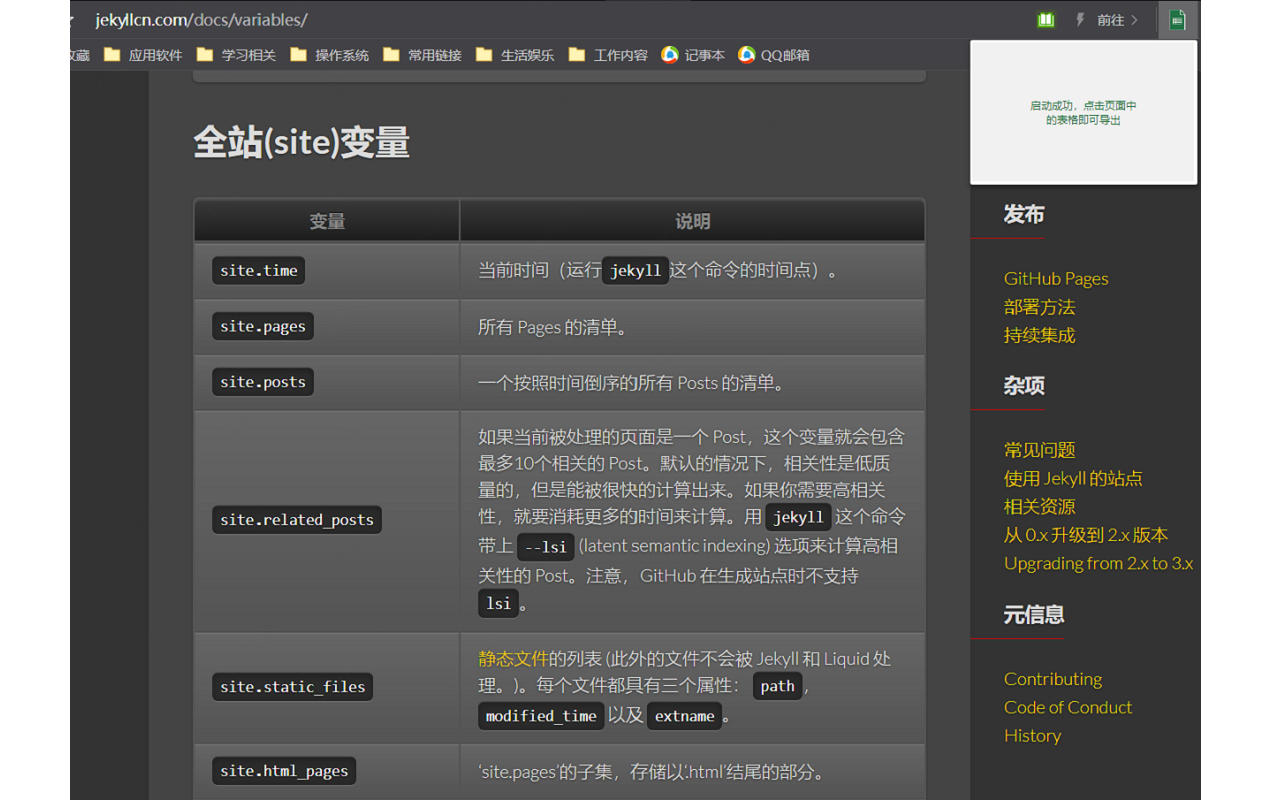Expand the 常用链接 bookmark folder
This screenshot has height=800, width=1280.
[422, 55]
